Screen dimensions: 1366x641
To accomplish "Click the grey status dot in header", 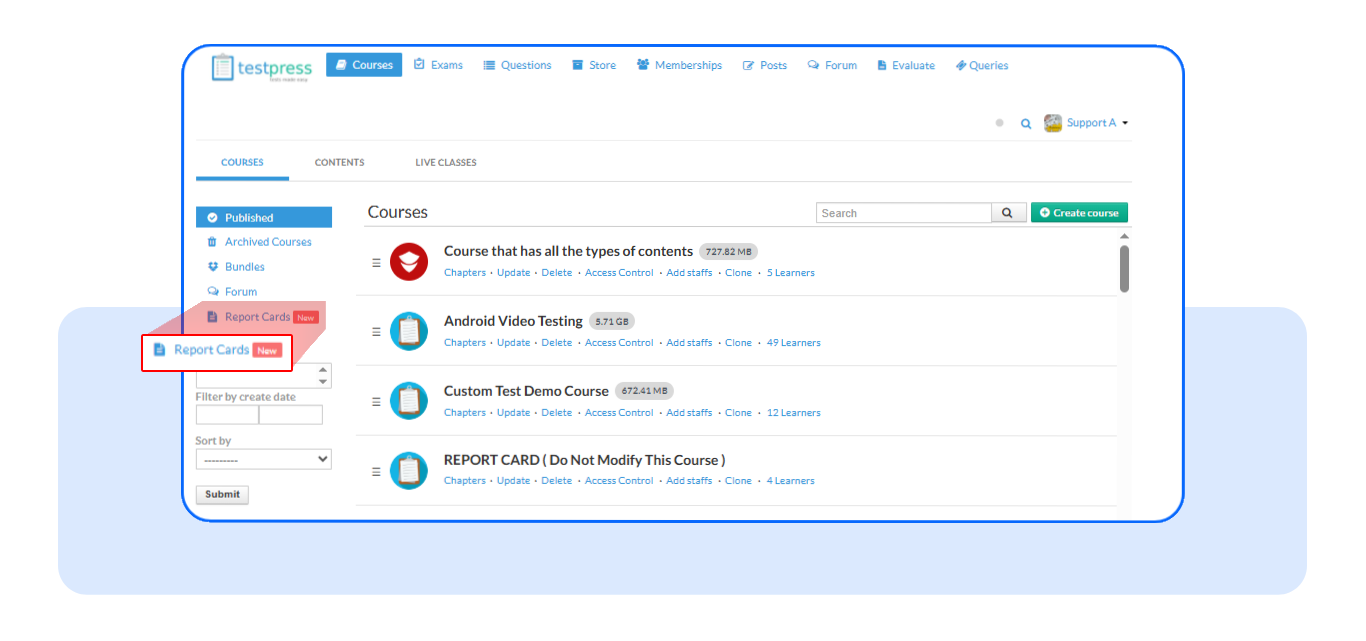I will point(999,123).
